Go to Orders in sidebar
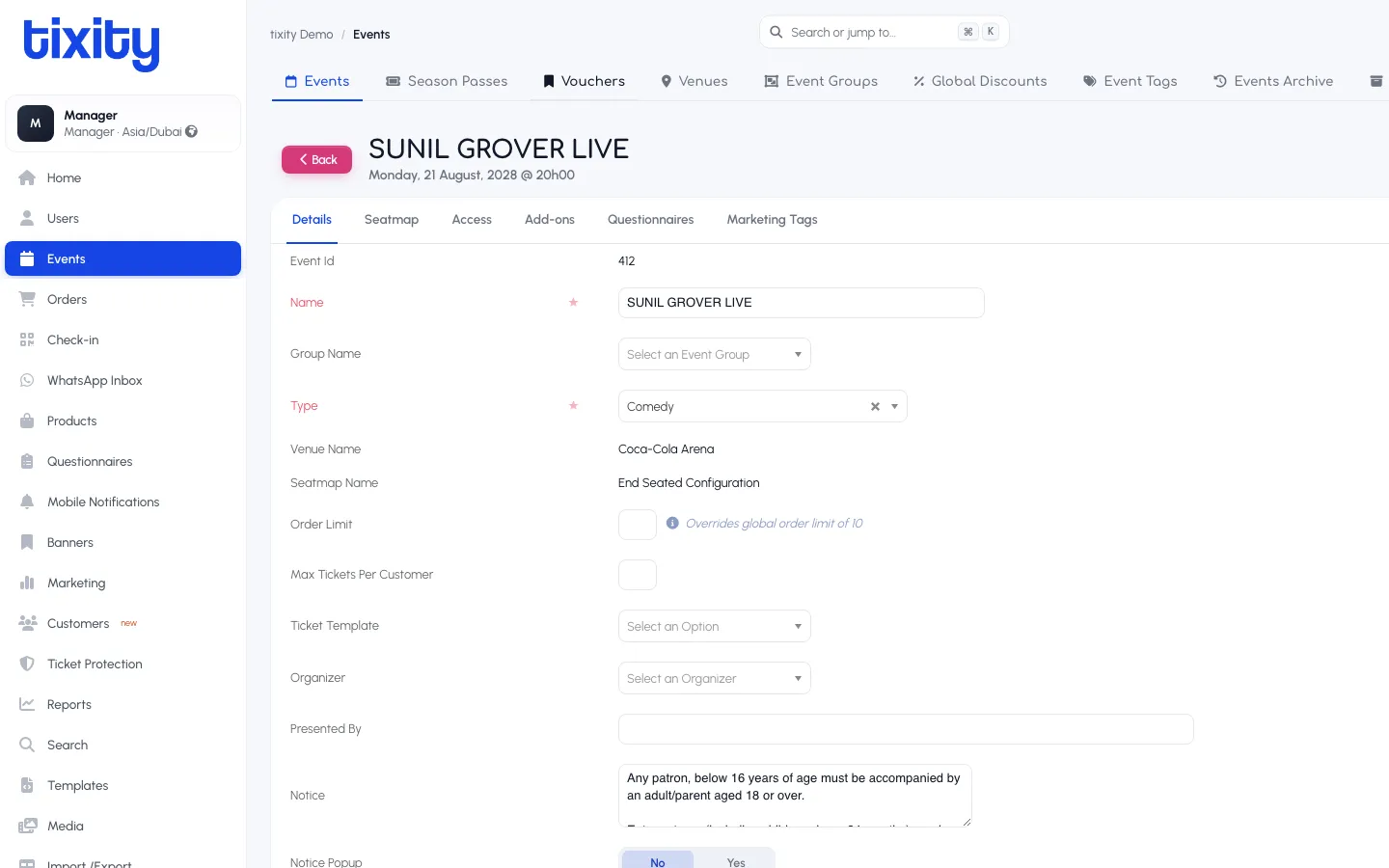 click(x=123, y=299)
